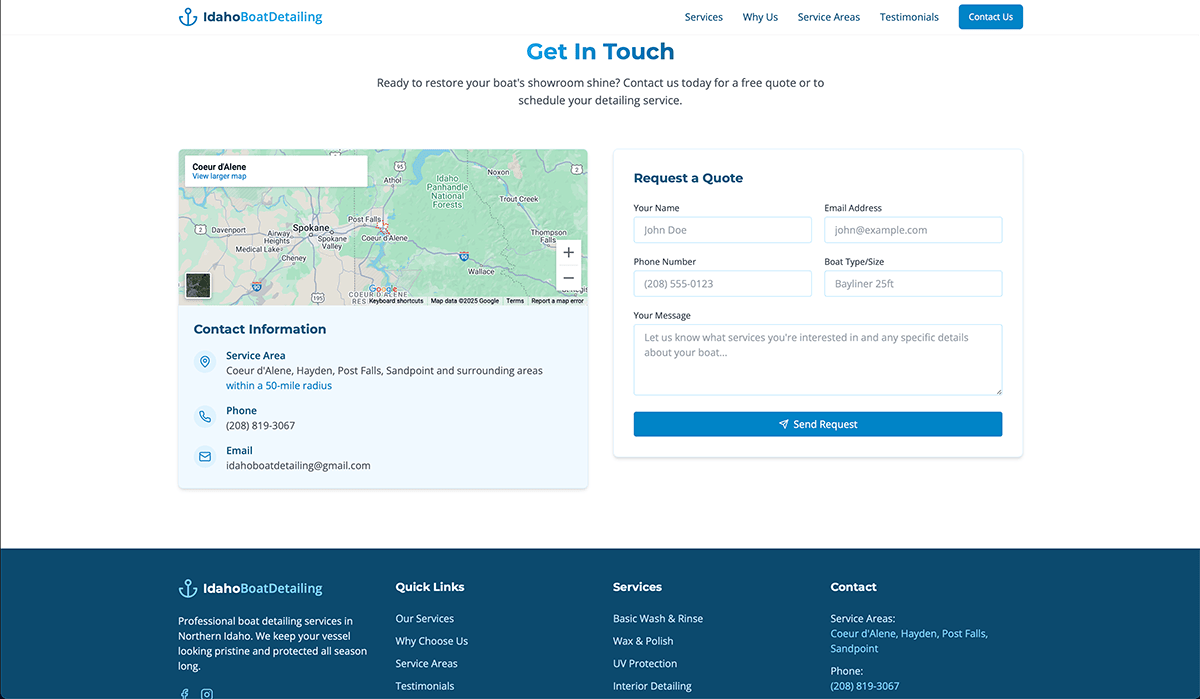The image size is (1200, 699).
Task: Open Services in the top navigation
Action: coord(703,17)
